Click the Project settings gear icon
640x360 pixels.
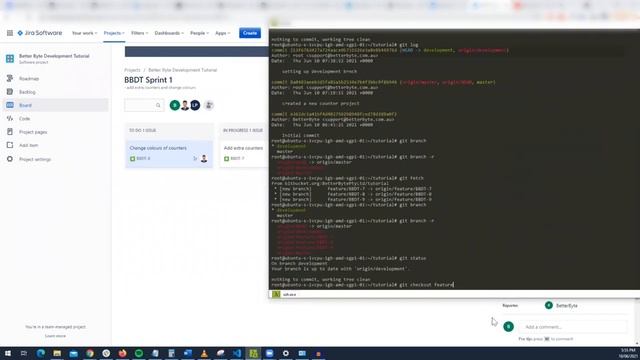[x=10, y=159]
